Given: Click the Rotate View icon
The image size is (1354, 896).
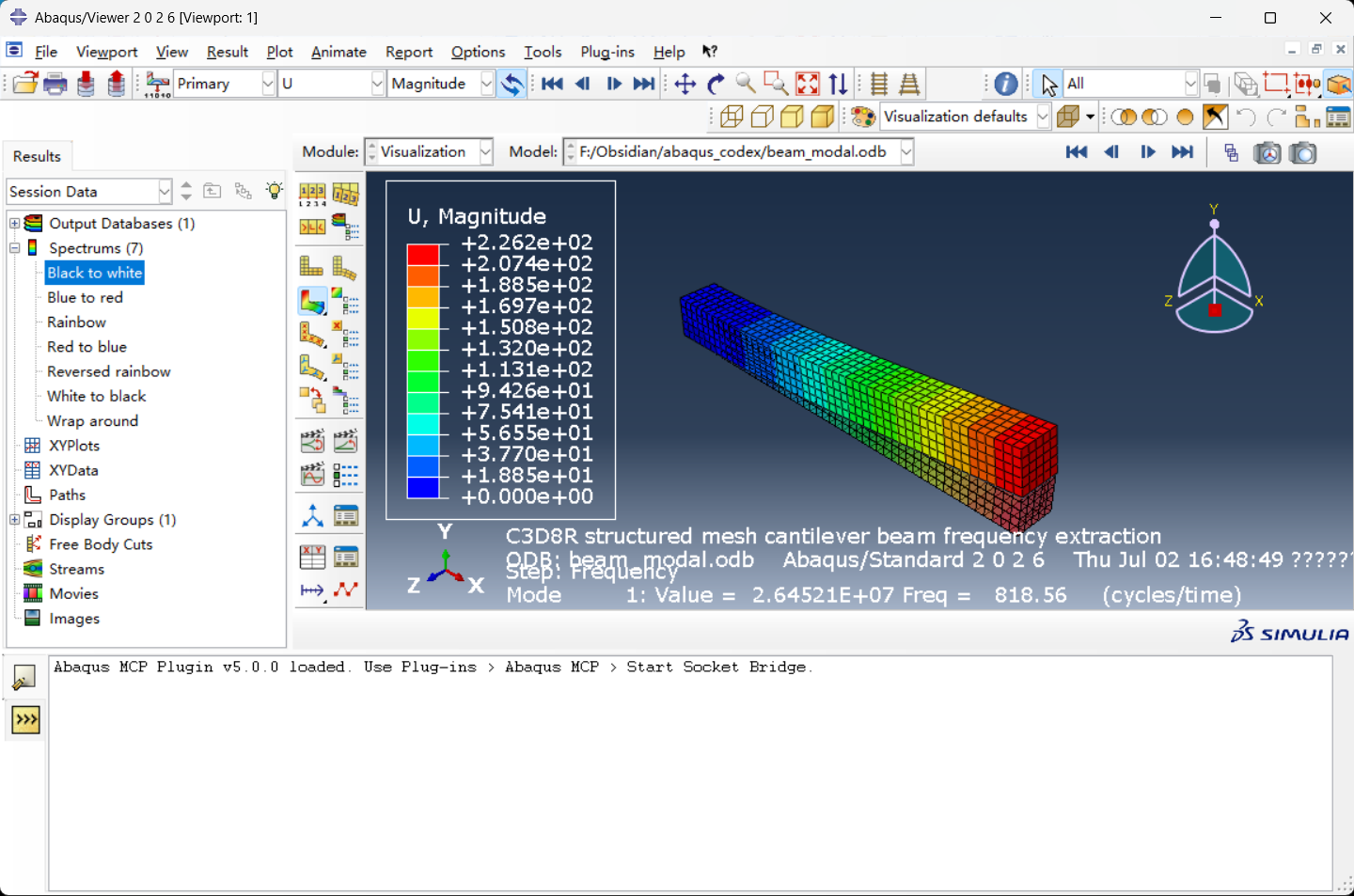Looking at the screenshot, I should (716, 84).
